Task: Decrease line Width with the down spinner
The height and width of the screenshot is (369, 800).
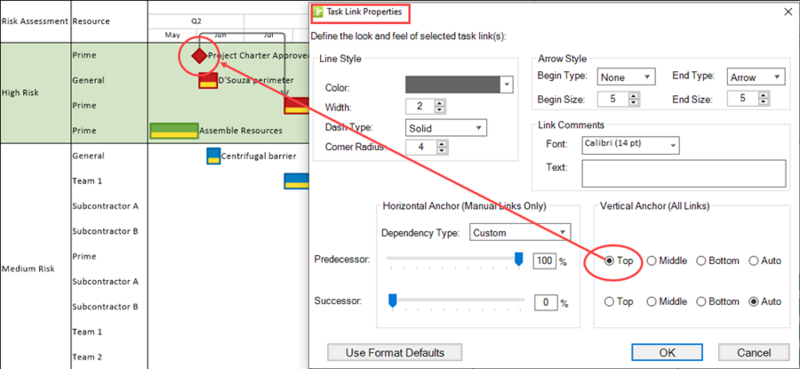Action: pyautogui.click(x=440, y=110)
